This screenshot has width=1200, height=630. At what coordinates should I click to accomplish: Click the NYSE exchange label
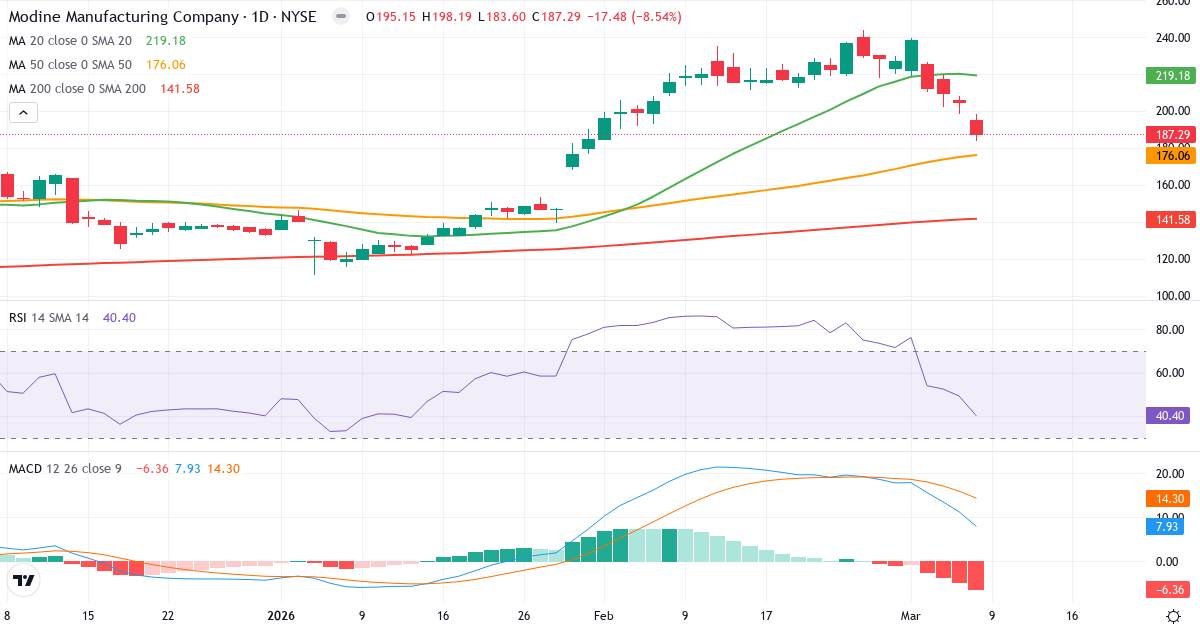301,17
